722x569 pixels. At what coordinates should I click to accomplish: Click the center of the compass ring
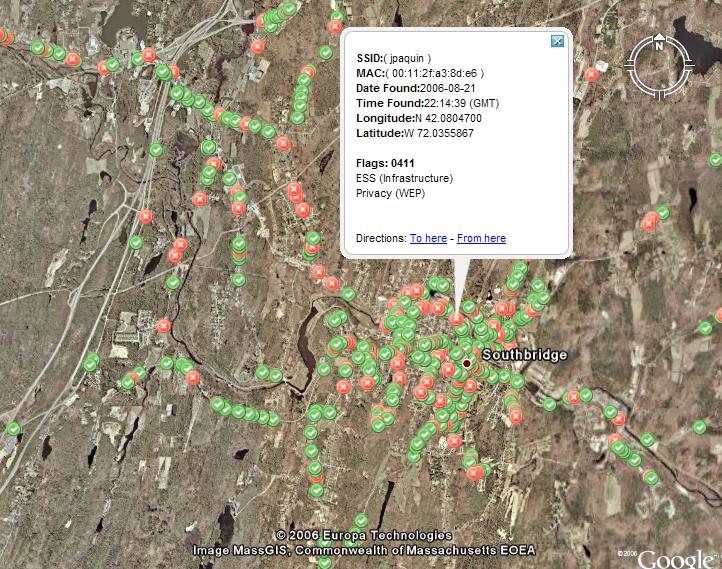659,67
